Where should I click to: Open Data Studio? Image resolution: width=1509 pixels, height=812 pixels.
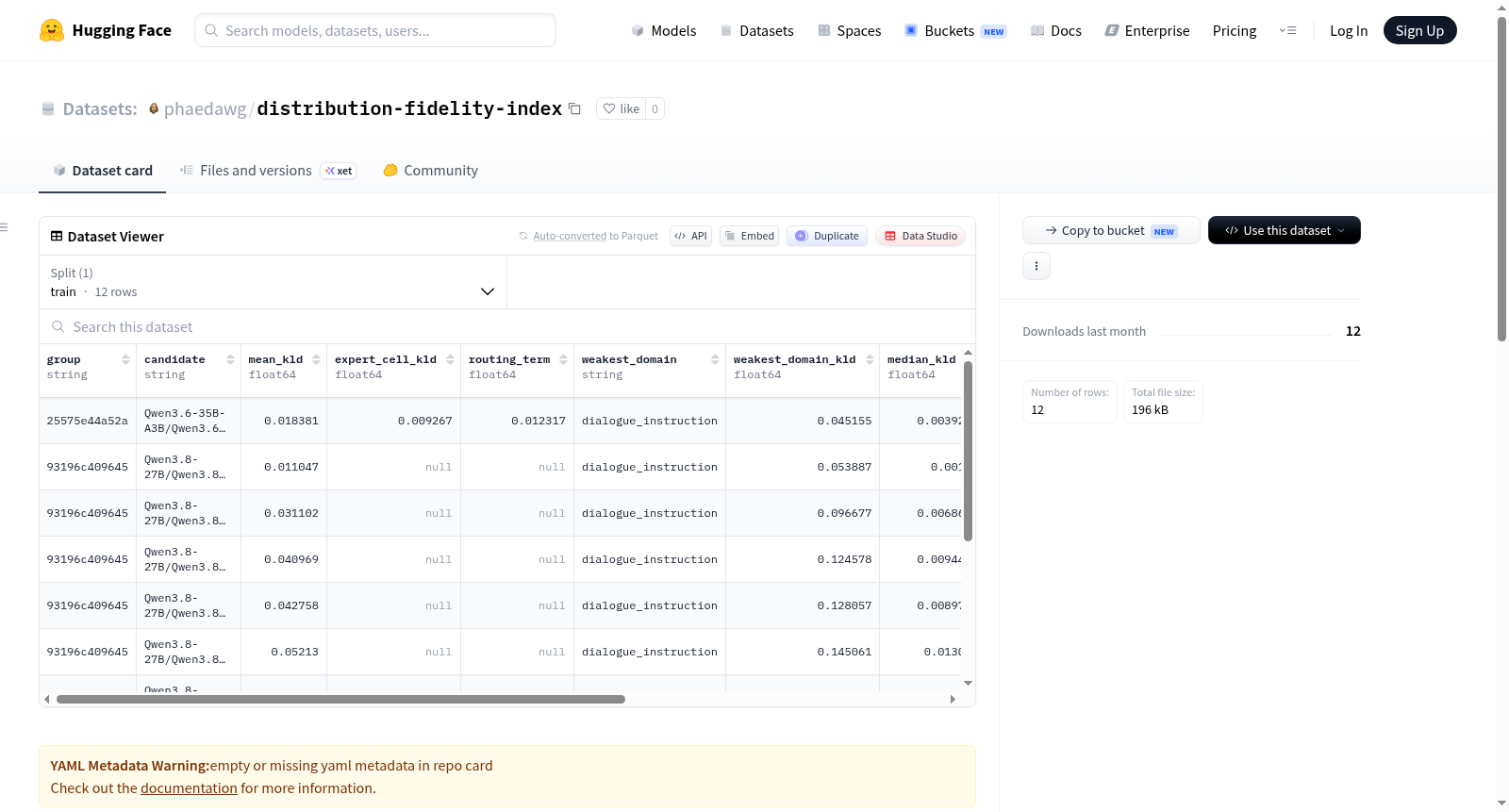(920, 236)
